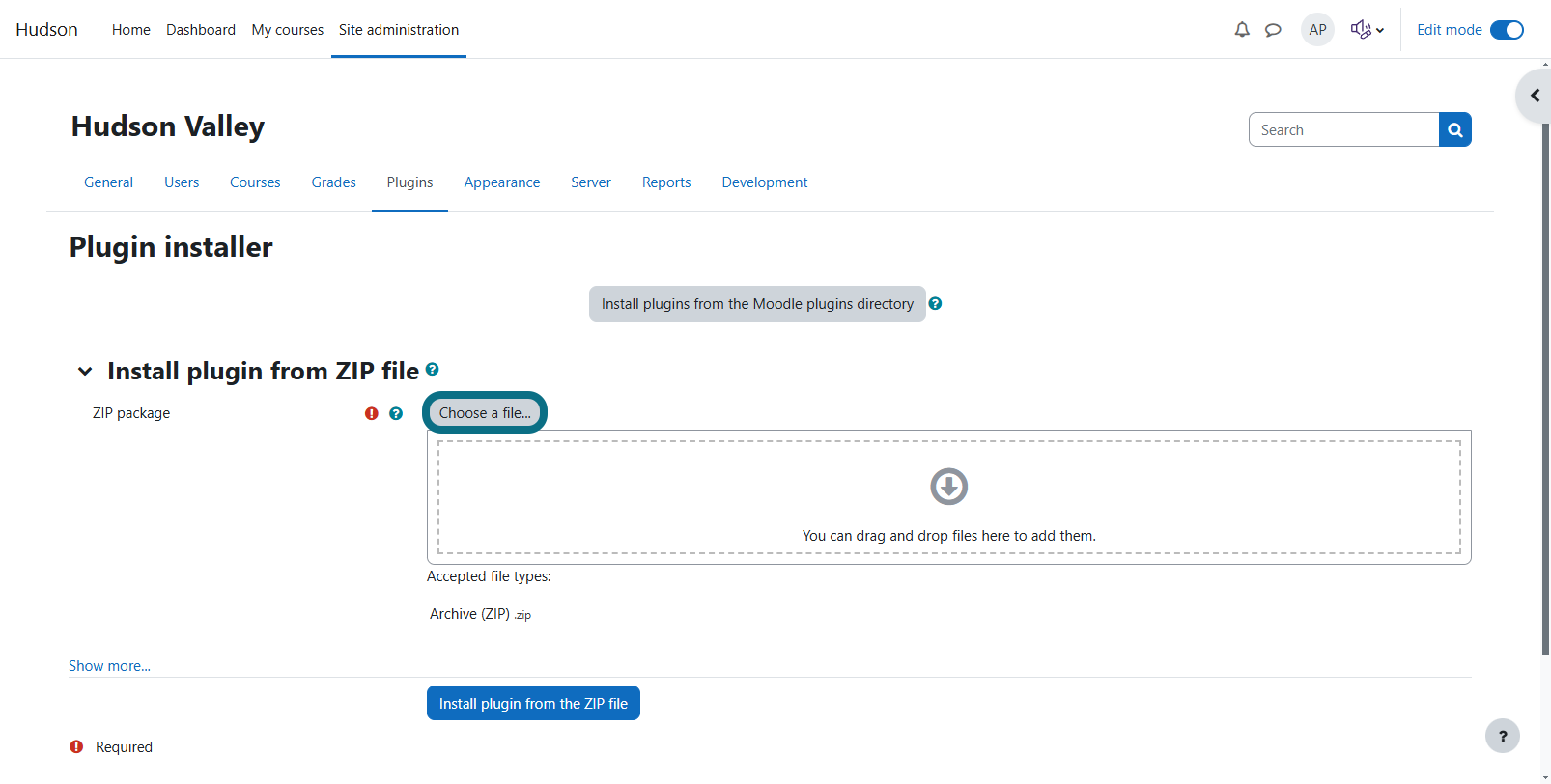Click the Show more link
This screenshot has height=784, width=1551.
(109, 666)
